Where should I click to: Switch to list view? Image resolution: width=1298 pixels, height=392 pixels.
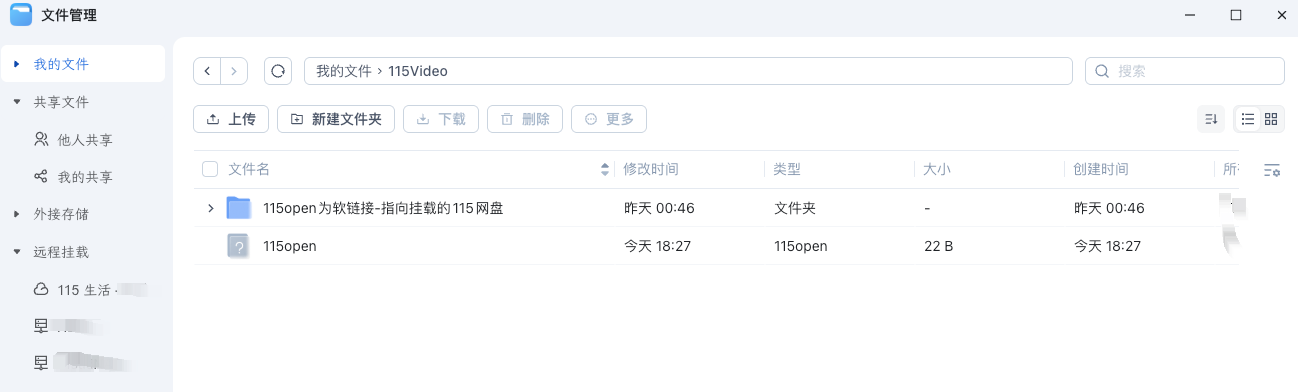pos(1248,119)
